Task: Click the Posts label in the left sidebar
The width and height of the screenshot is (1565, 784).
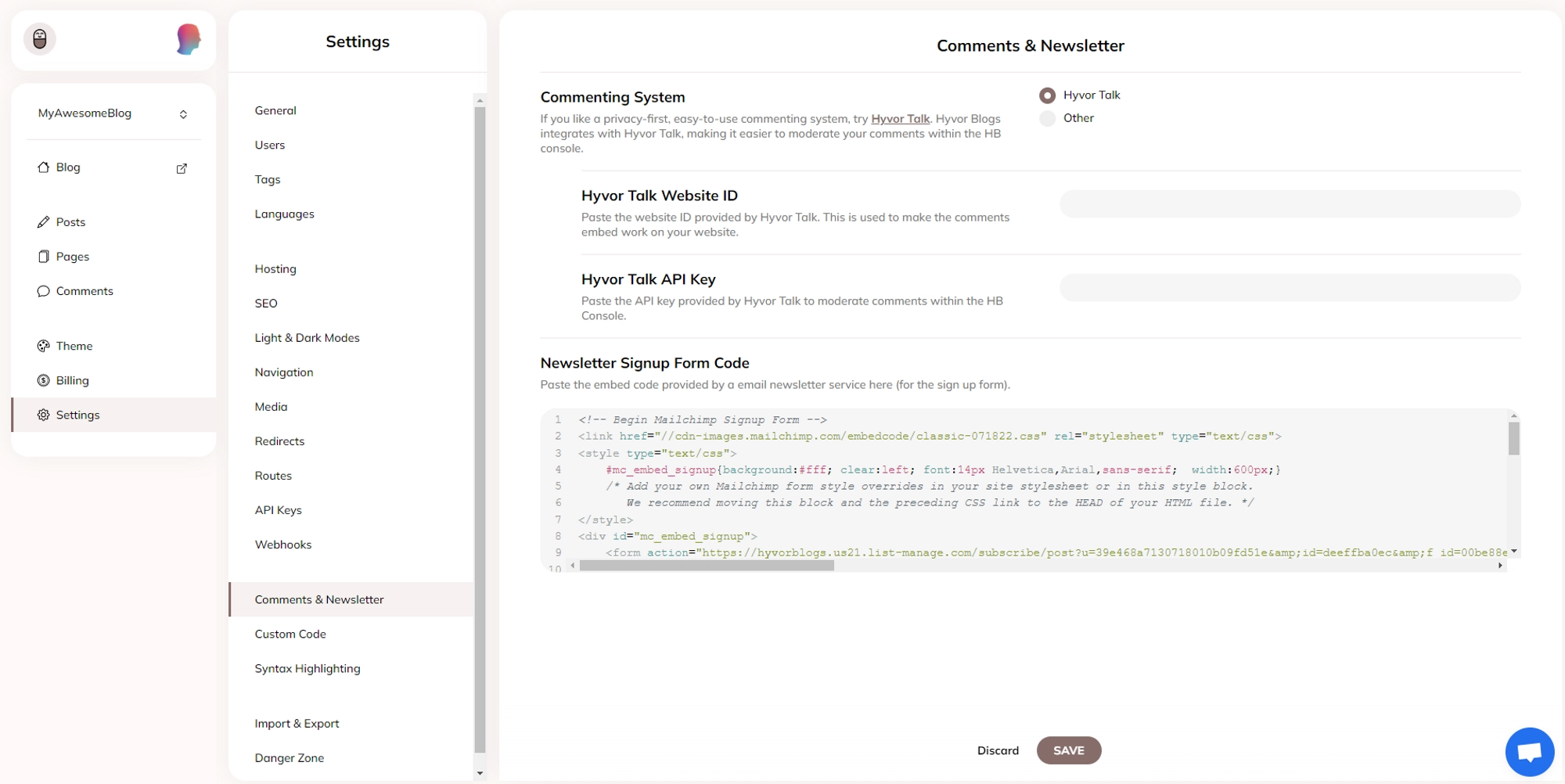Action: (70, 222)
